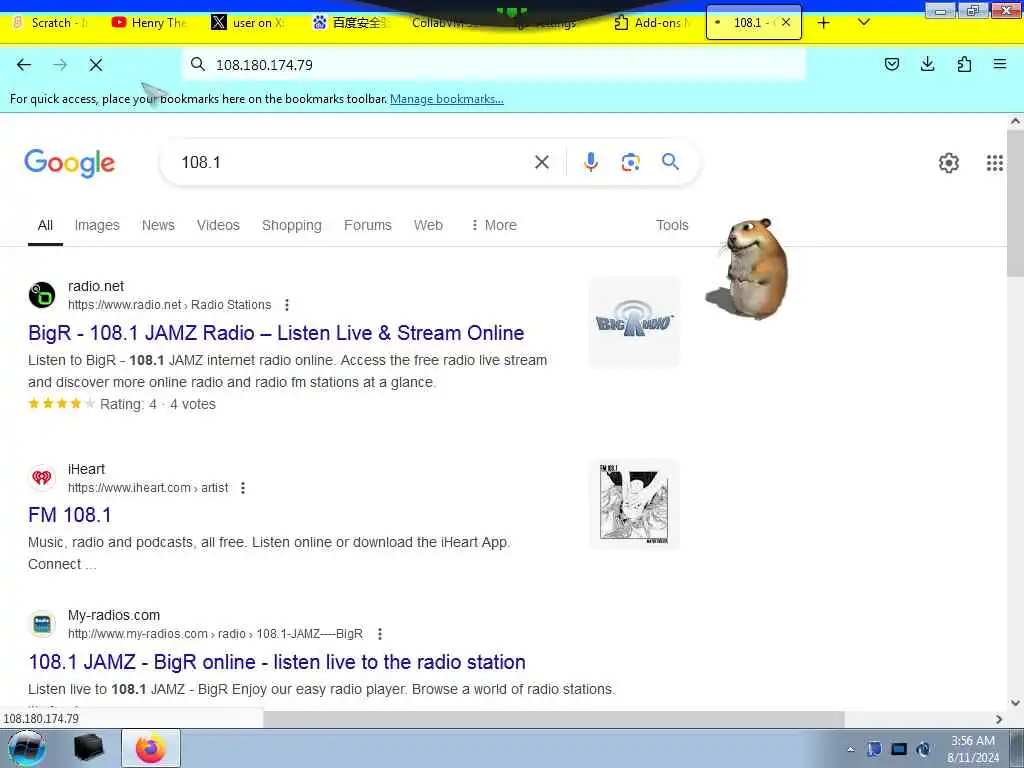Switch to the user on X tab
1024x768 pixels.
pyautogui.click(x=248, y=23)
